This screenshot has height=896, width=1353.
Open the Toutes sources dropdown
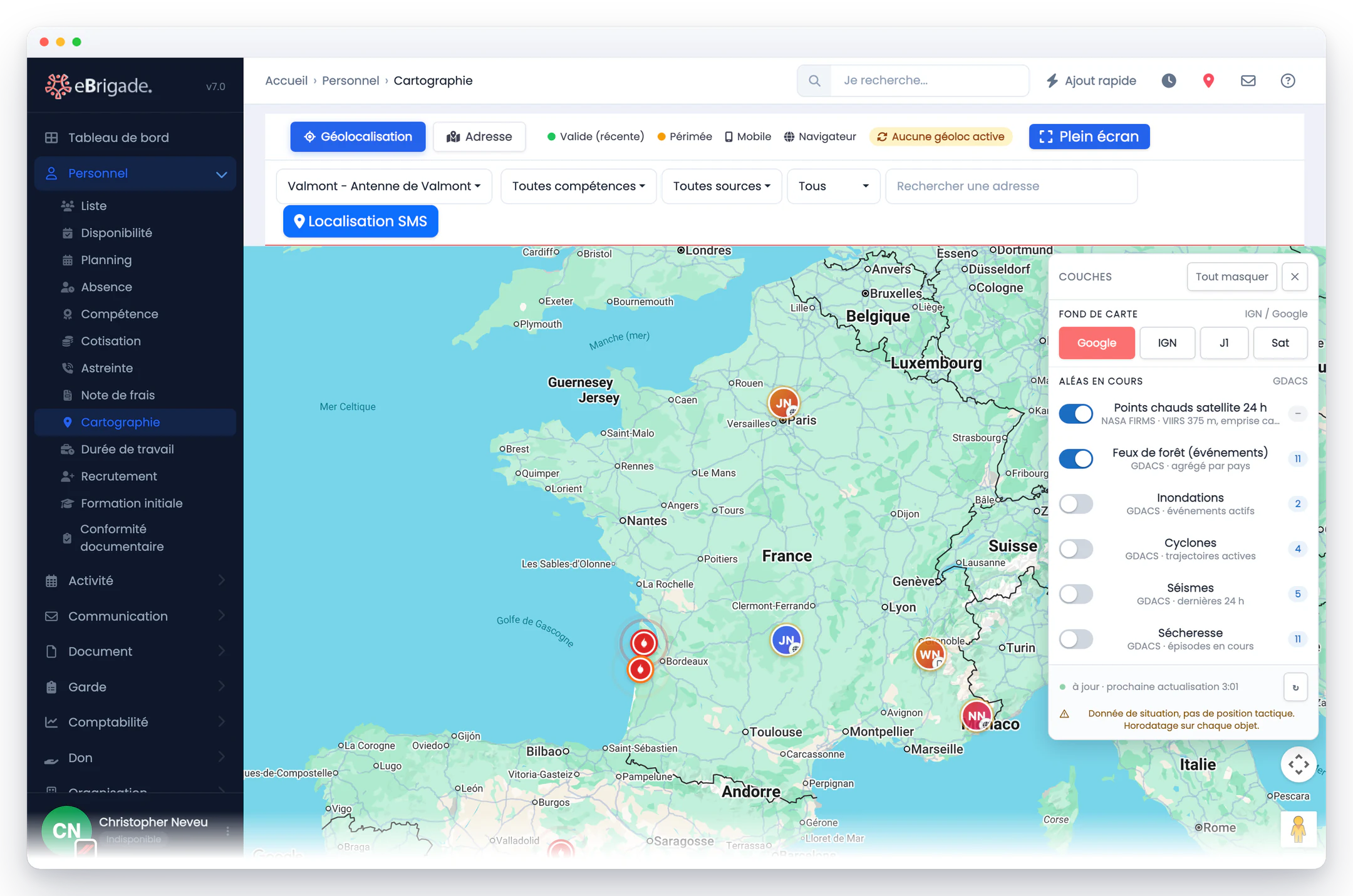[x=722, y=186]
